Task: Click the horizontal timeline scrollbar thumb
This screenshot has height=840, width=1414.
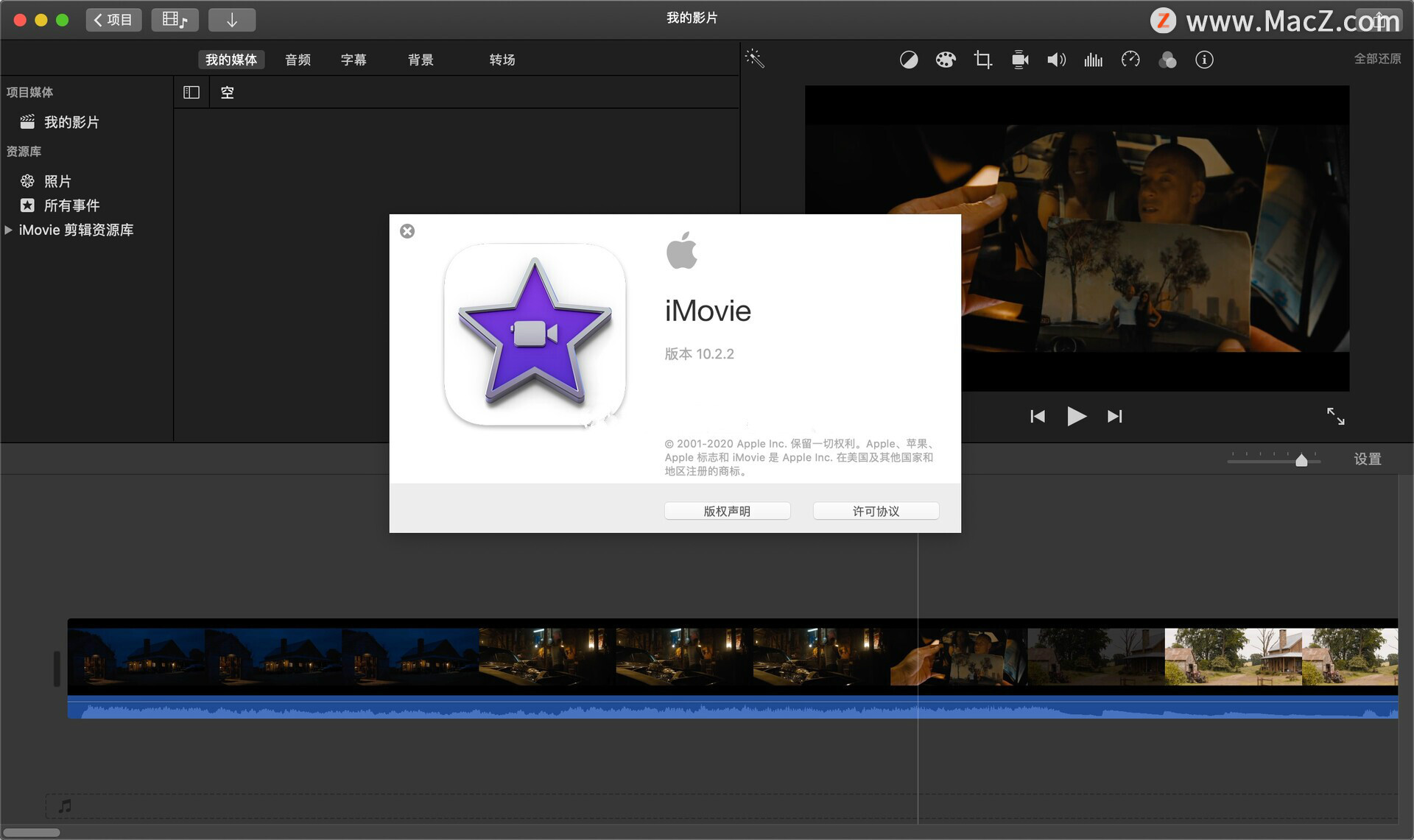Action: tap(31, 833)
